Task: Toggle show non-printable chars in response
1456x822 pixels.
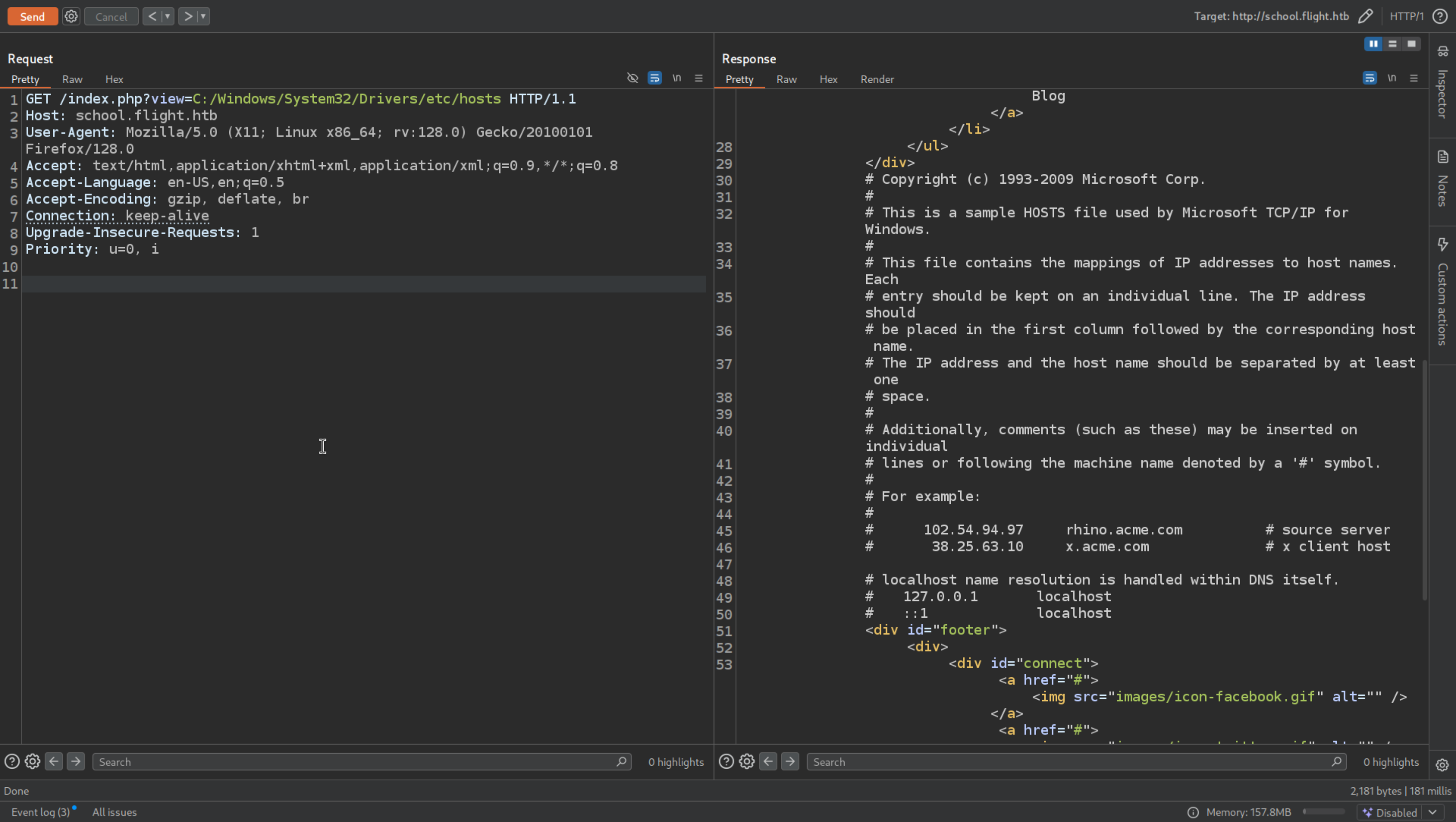Action: click(x=1391, y=78)
